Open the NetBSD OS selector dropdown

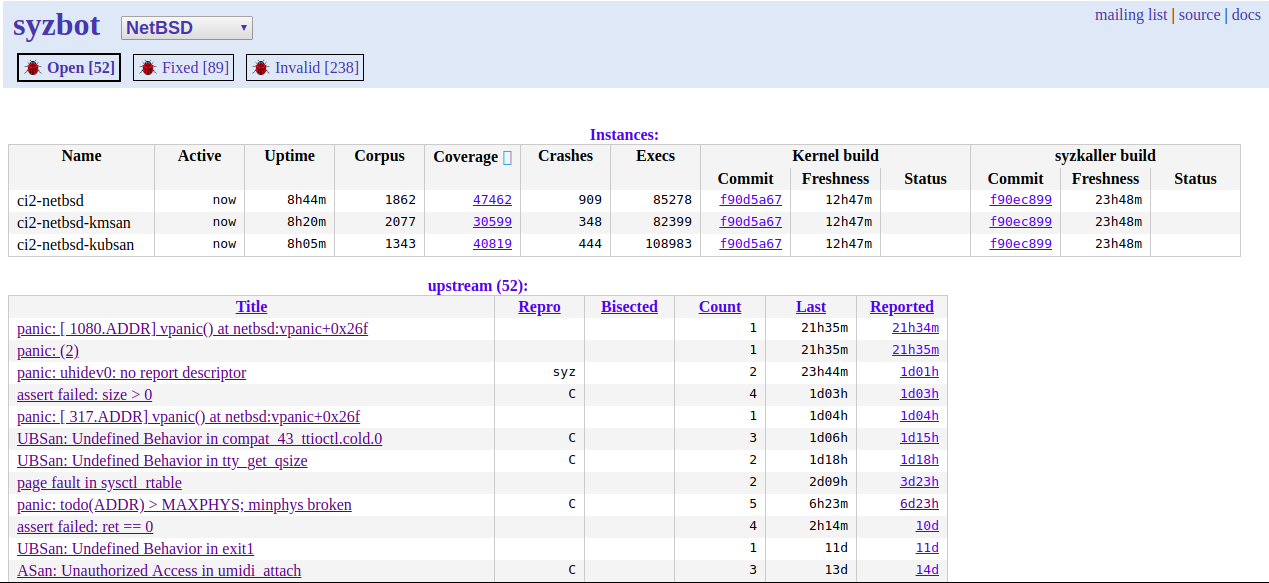coord(187,28)
